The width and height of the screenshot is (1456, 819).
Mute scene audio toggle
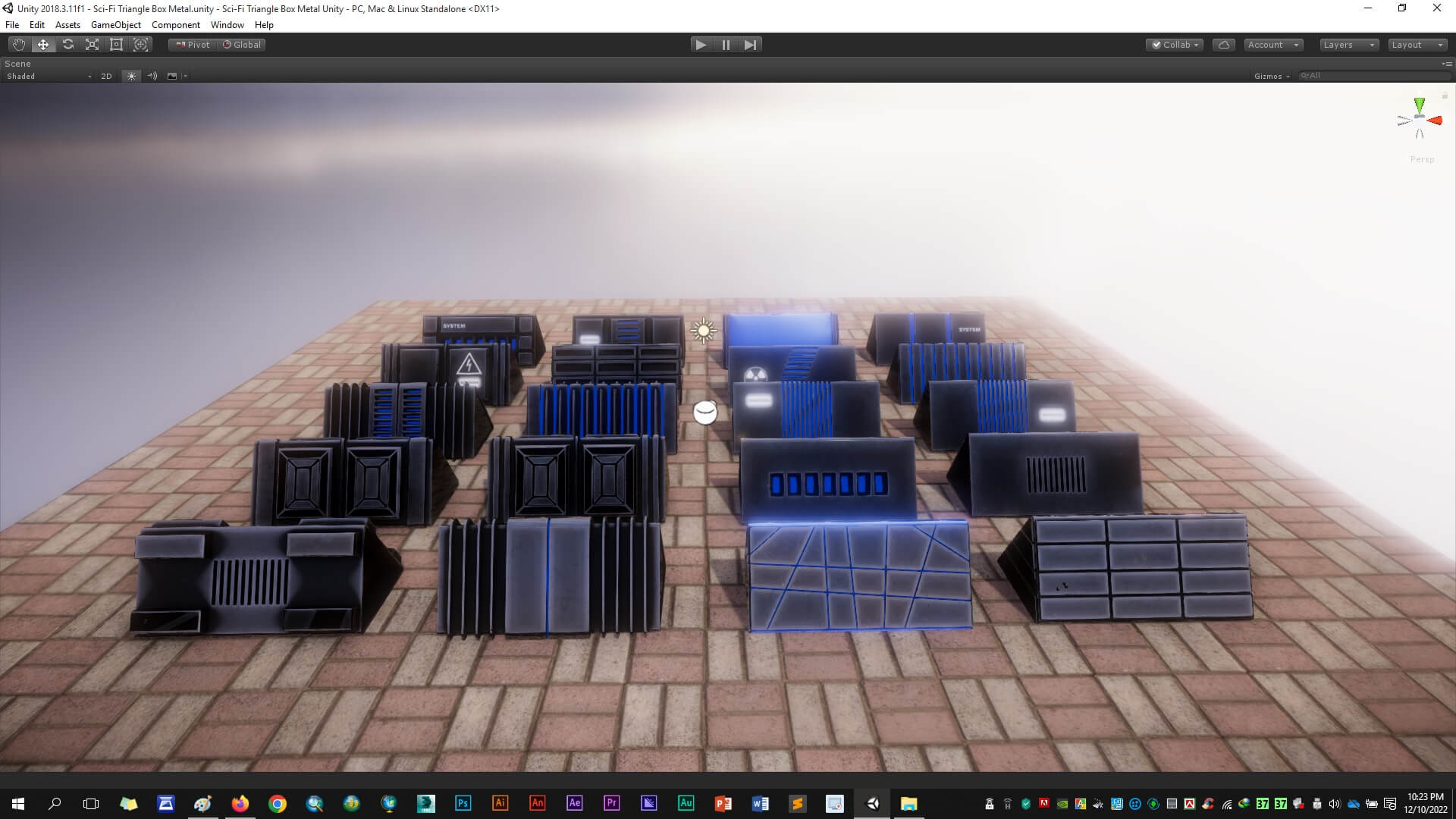click(x=152, y=76)
